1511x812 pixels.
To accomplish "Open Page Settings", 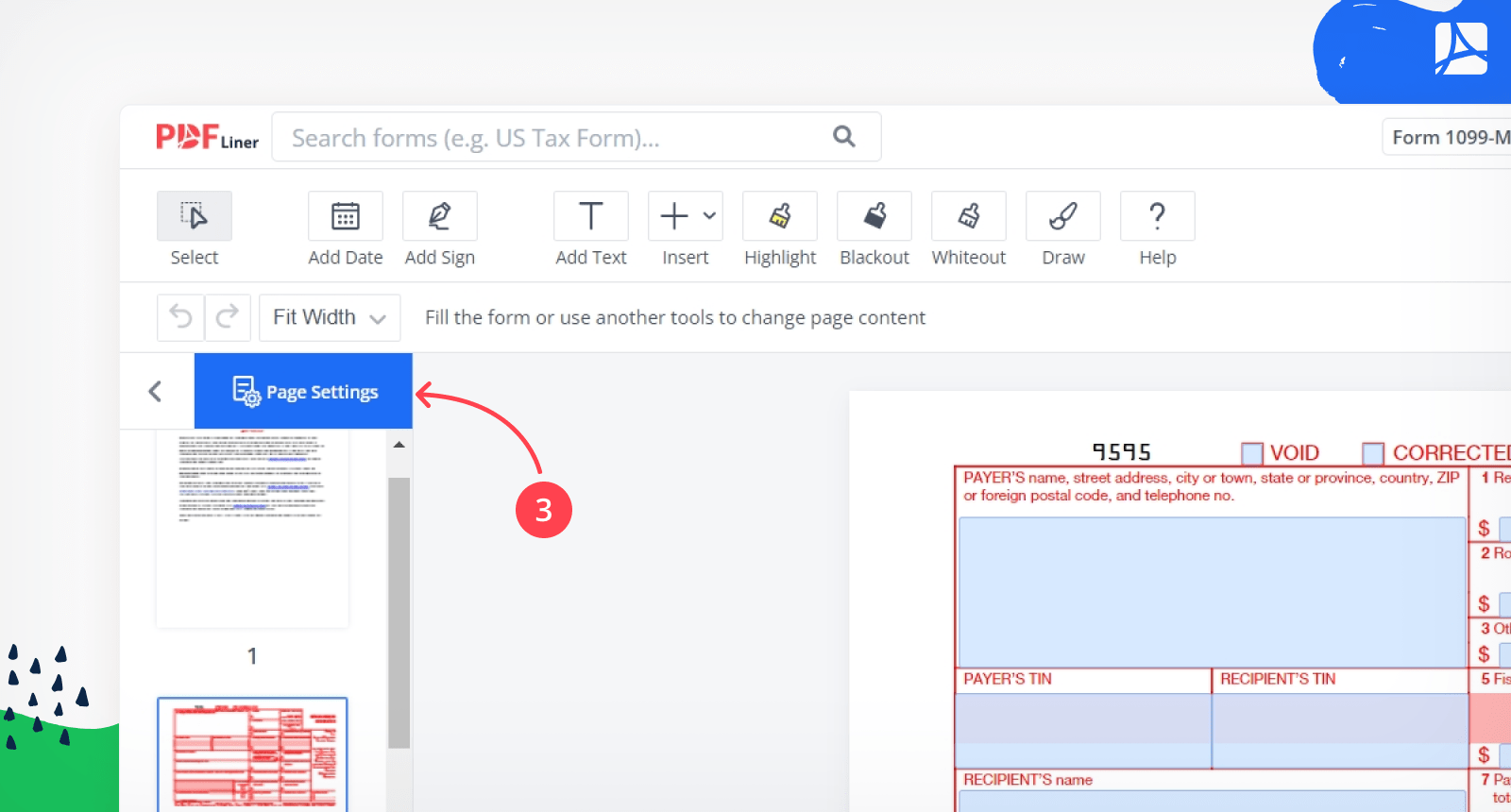I will pos(303,391).
